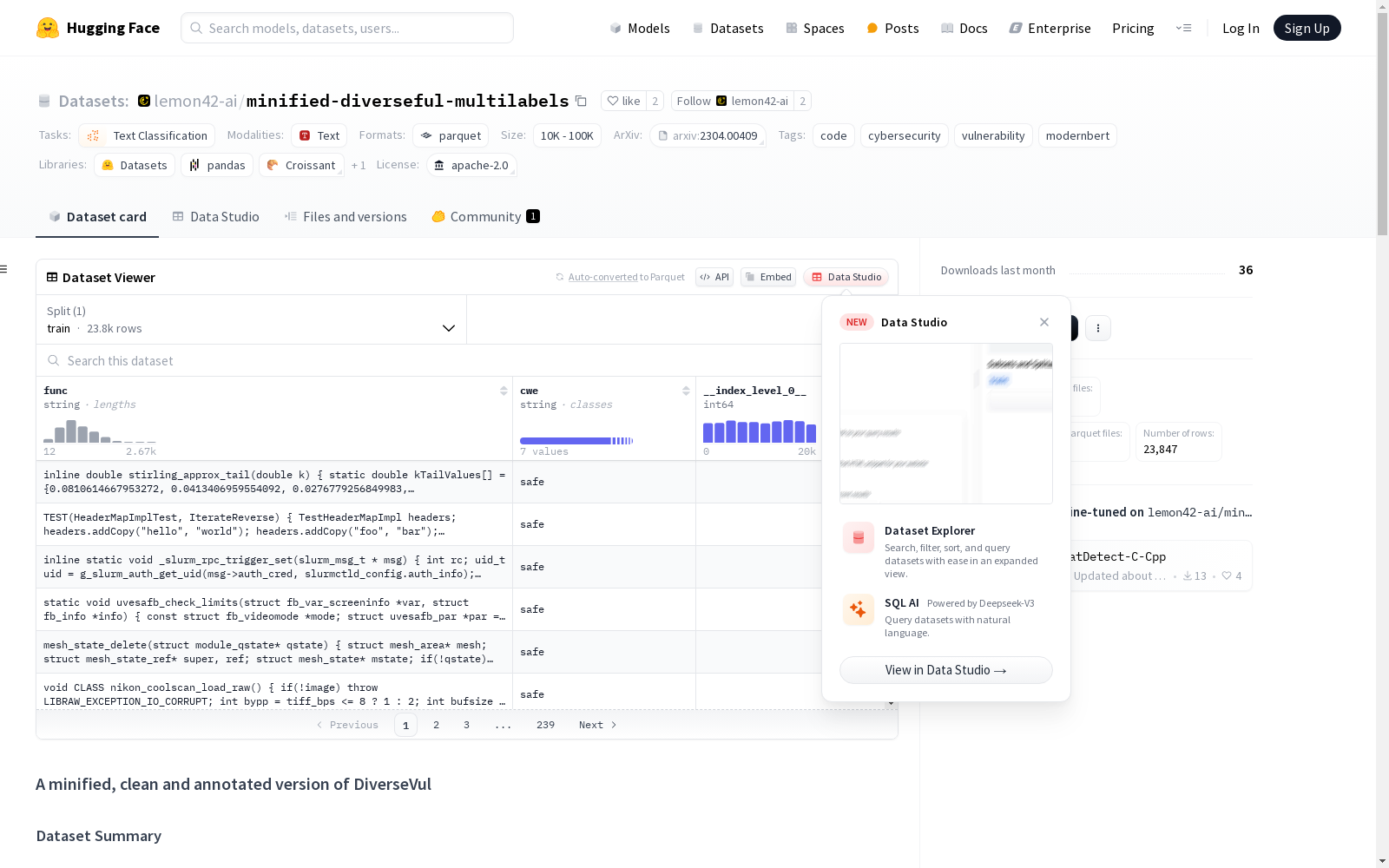Click the vertical three-dot options button
Screen dimensions: 1389x868
click(x=1098, y=328)
